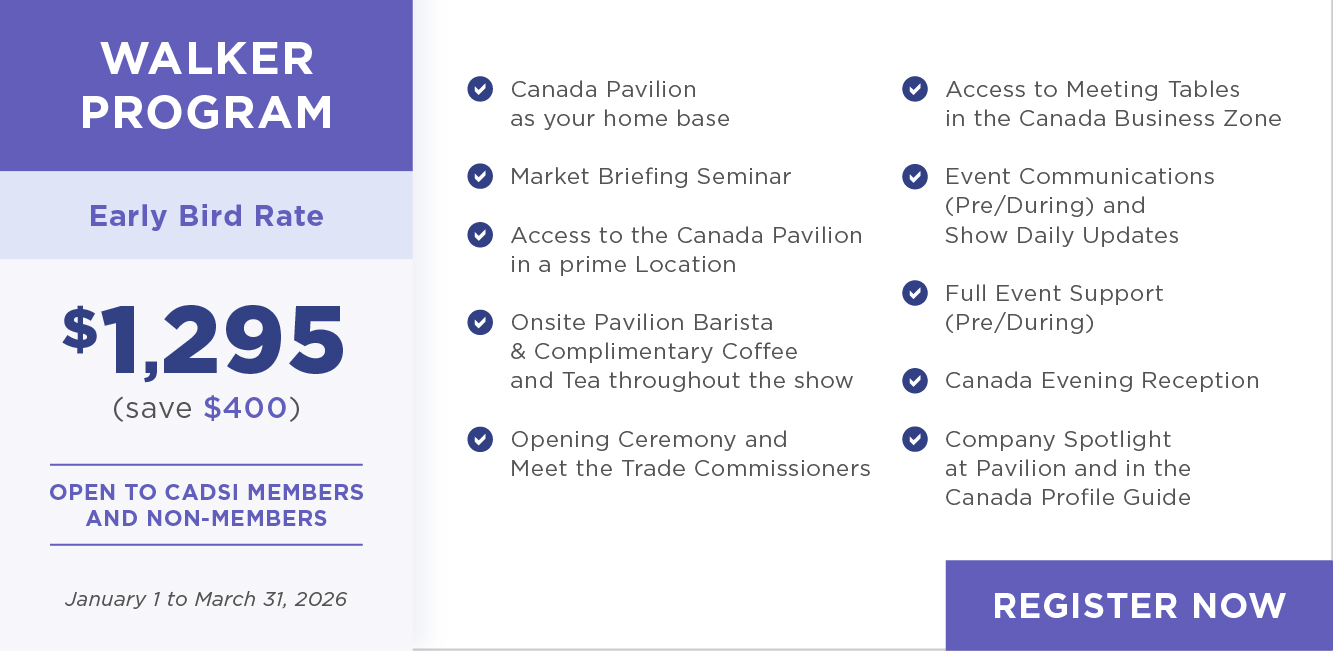Select the Early Bird Rate banner
Screen dimensions: 1333x651
[206, 216]
